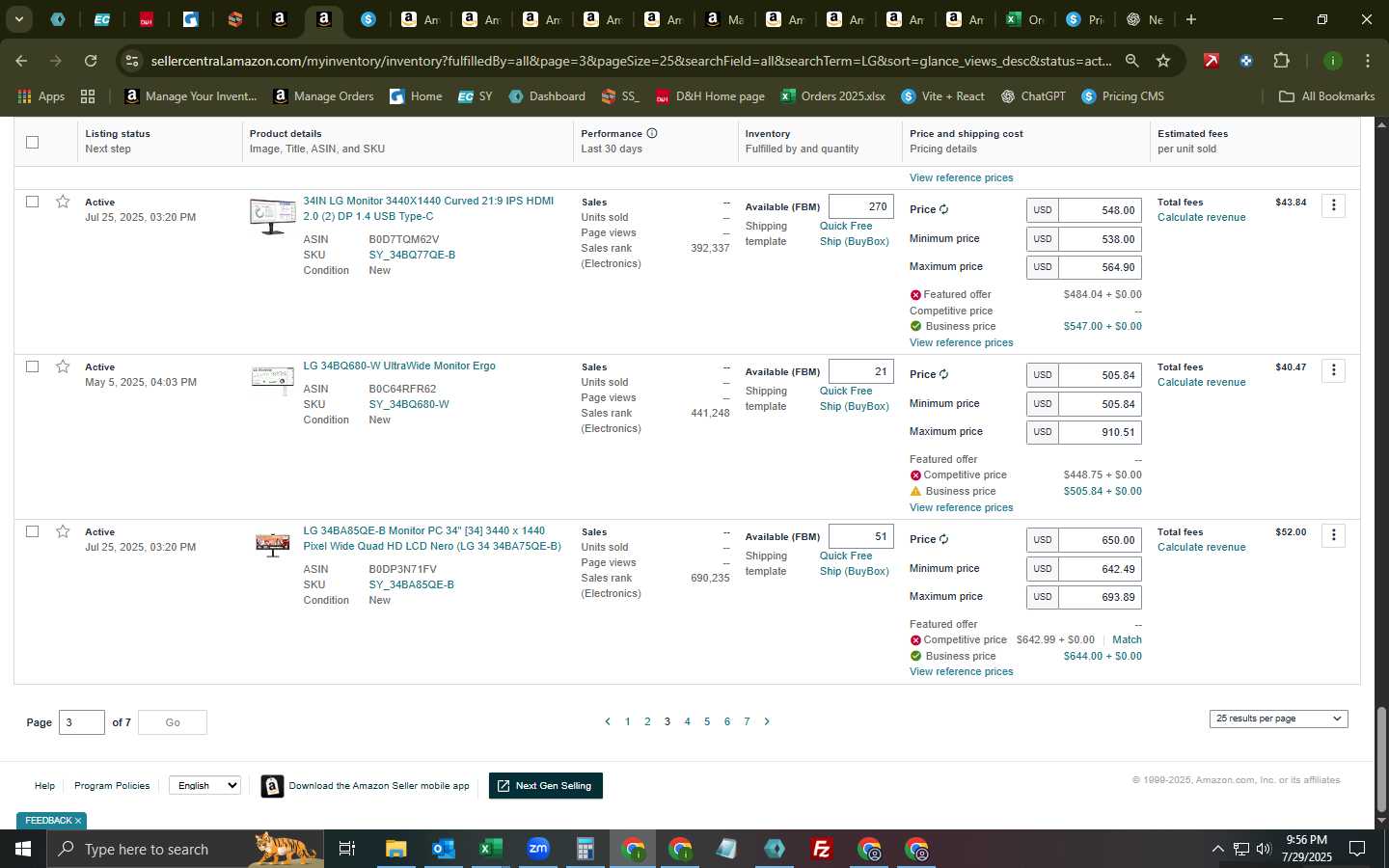This screenshot has width=1389, height=868.
Task: Star the LG 34BA85QE-B listing
Action: click(x=63, y=531)
